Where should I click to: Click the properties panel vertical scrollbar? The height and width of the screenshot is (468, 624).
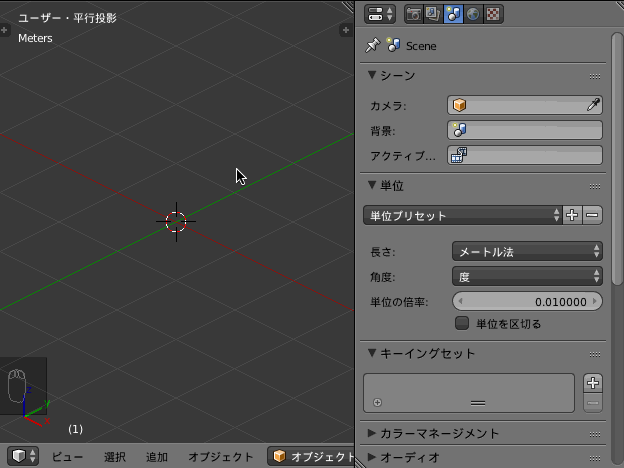click(x=616, y=159)
